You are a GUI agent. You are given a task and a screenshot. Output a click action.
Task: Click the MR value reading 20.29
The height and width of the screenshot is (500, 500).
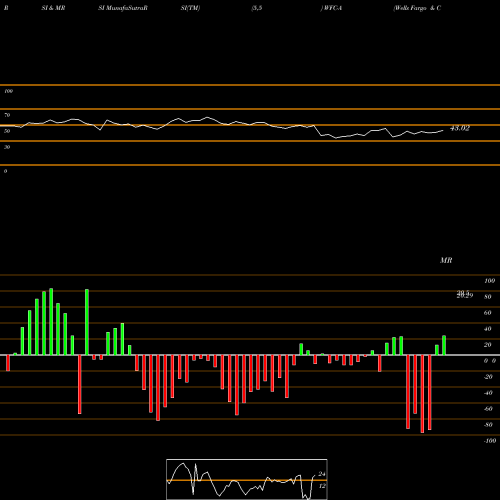click(x=465, y=295)
